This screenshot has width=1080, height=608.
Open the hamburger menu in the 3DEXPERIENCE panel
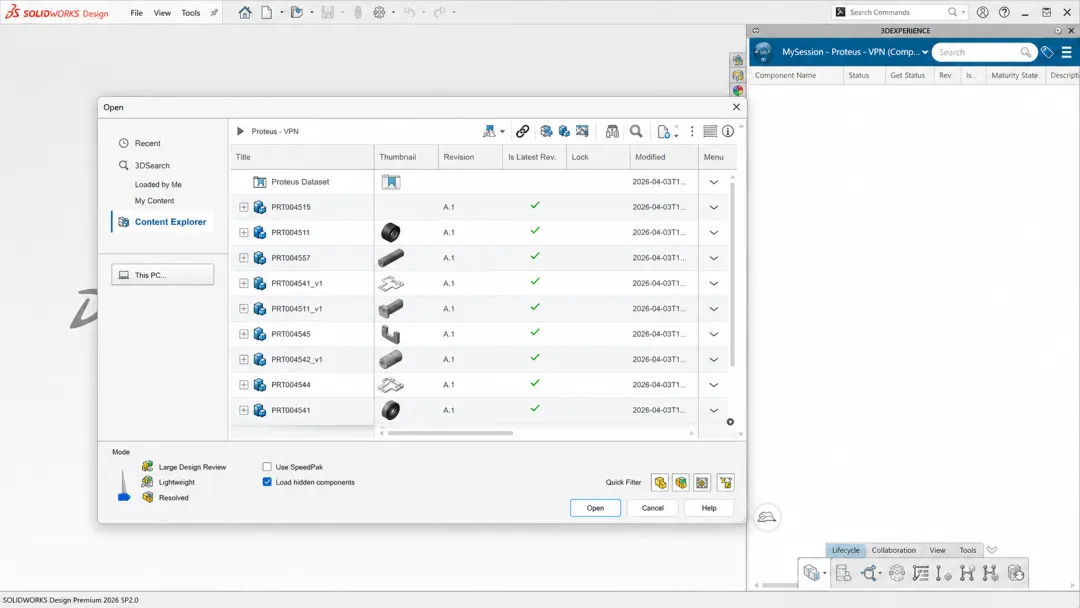click(1066, 52)
